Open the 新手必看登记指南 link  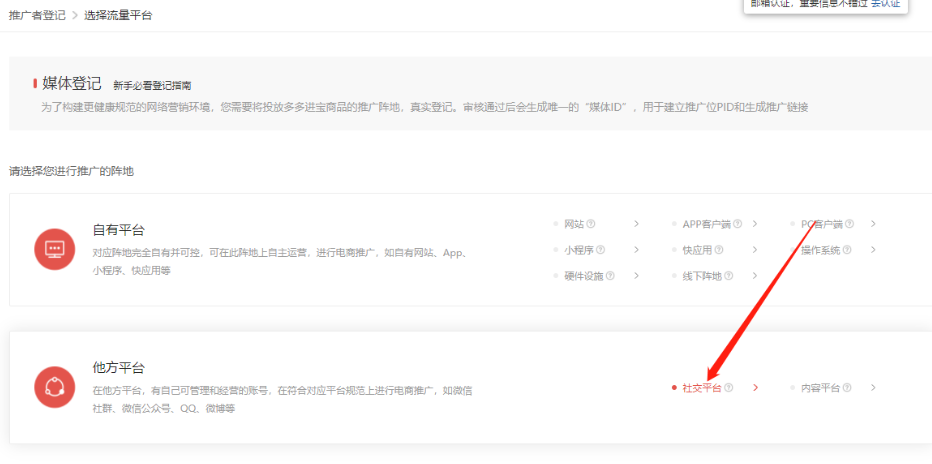152,86
